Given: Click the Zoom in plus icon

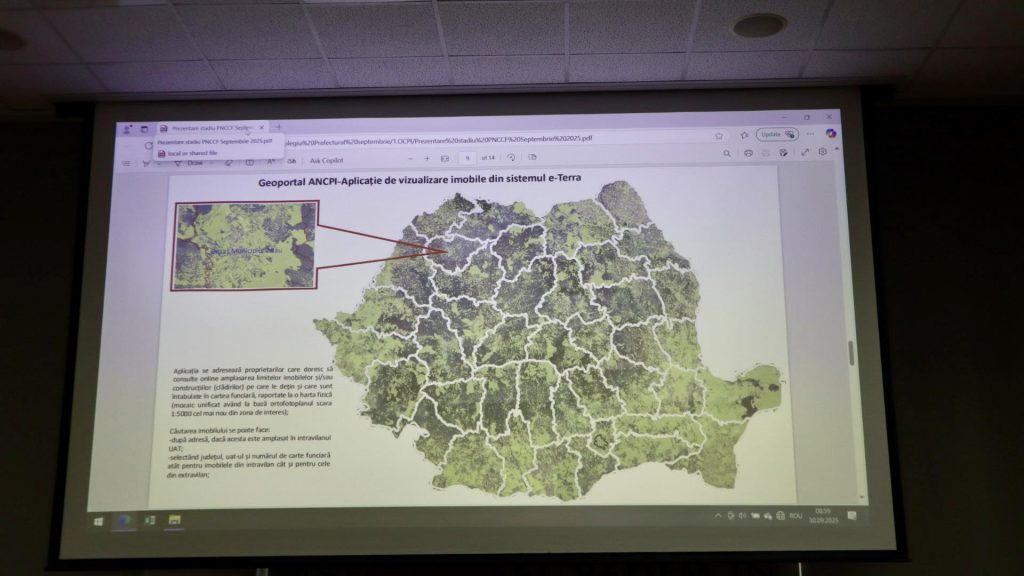Looking at the screenshot, I should click(x=427, y=158).
